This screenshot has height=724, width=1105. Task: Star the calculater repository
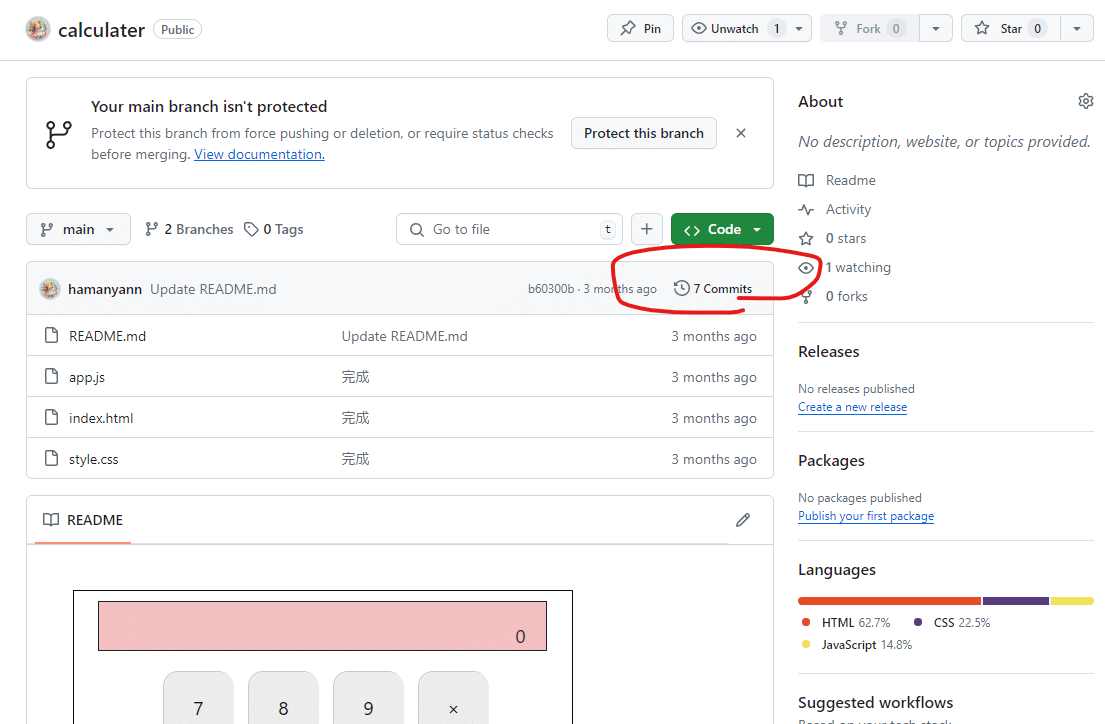pyautogui.click(x=1011, y=29)
